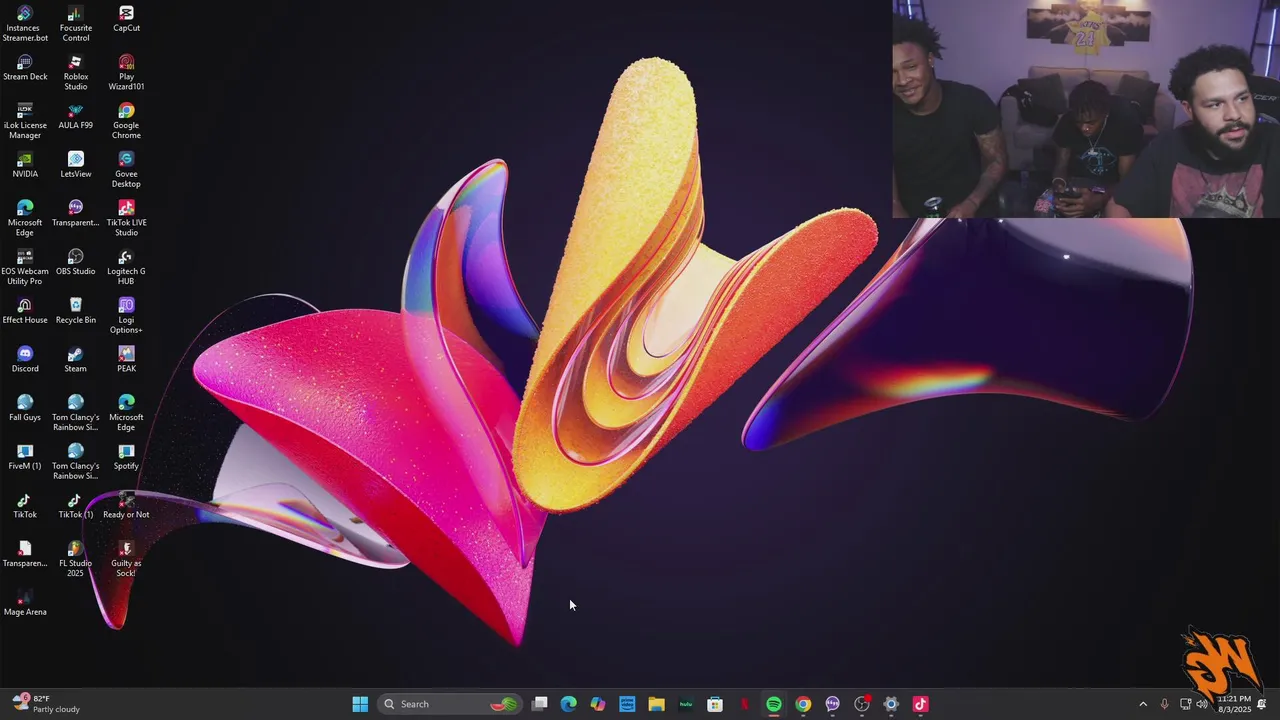Viewport: 1280px width, 720px height.
Task: Expand the hidden system tray icons
Action: point(1143,704)
